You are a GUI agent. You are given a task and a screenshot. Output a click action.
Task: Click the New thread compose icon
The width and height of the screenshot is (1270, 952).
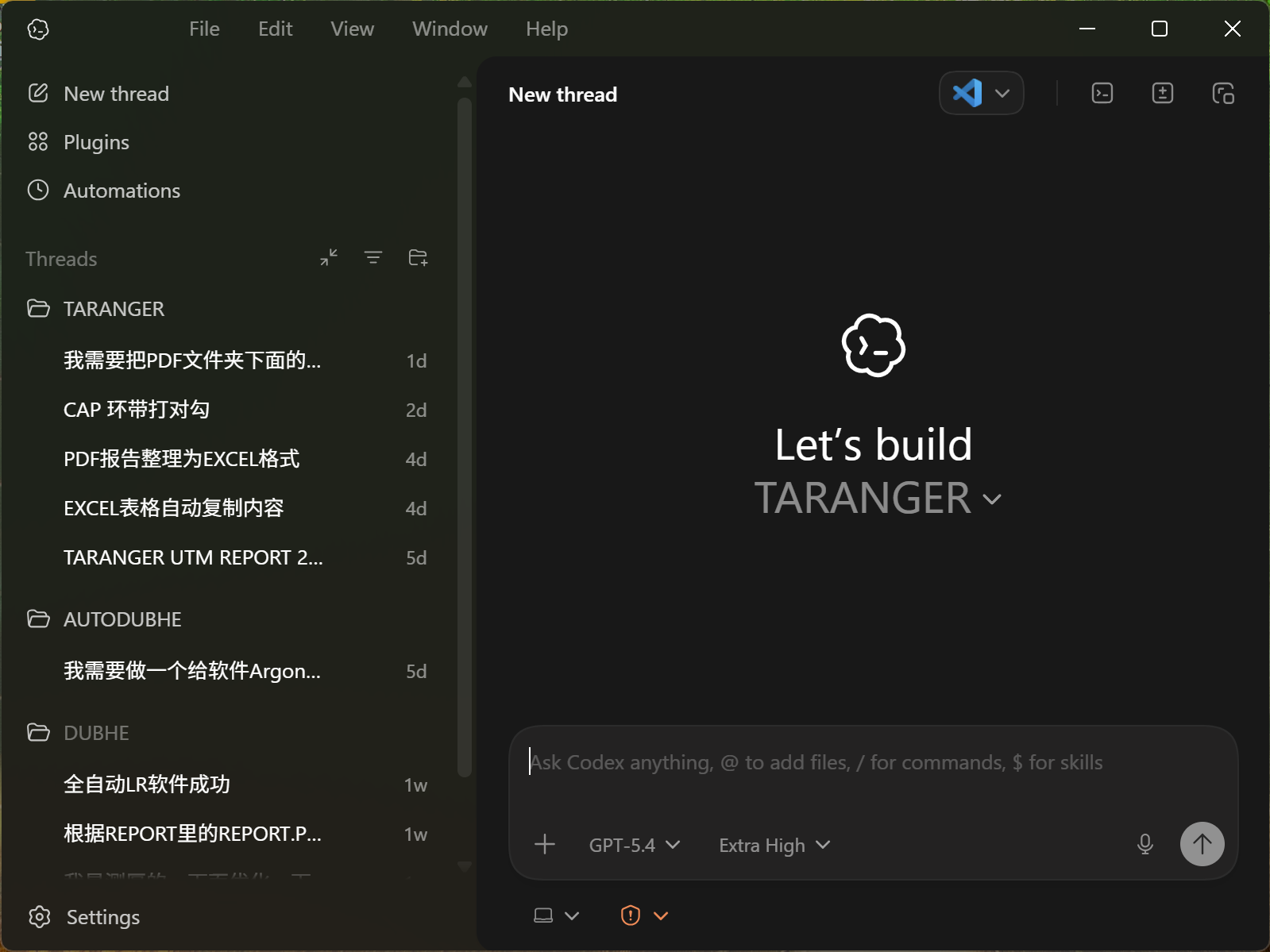[38, 94]
